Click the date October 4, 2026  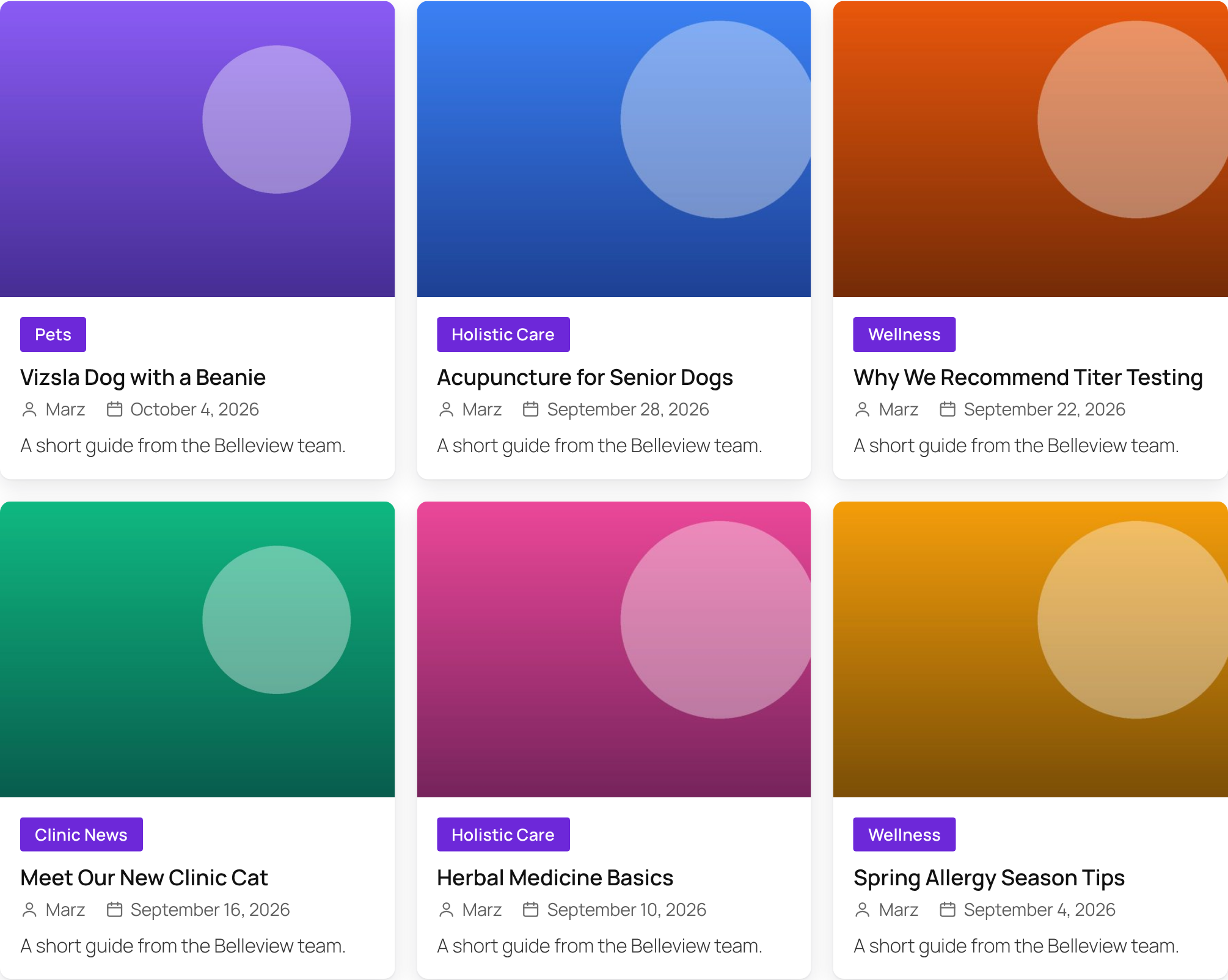195,409
